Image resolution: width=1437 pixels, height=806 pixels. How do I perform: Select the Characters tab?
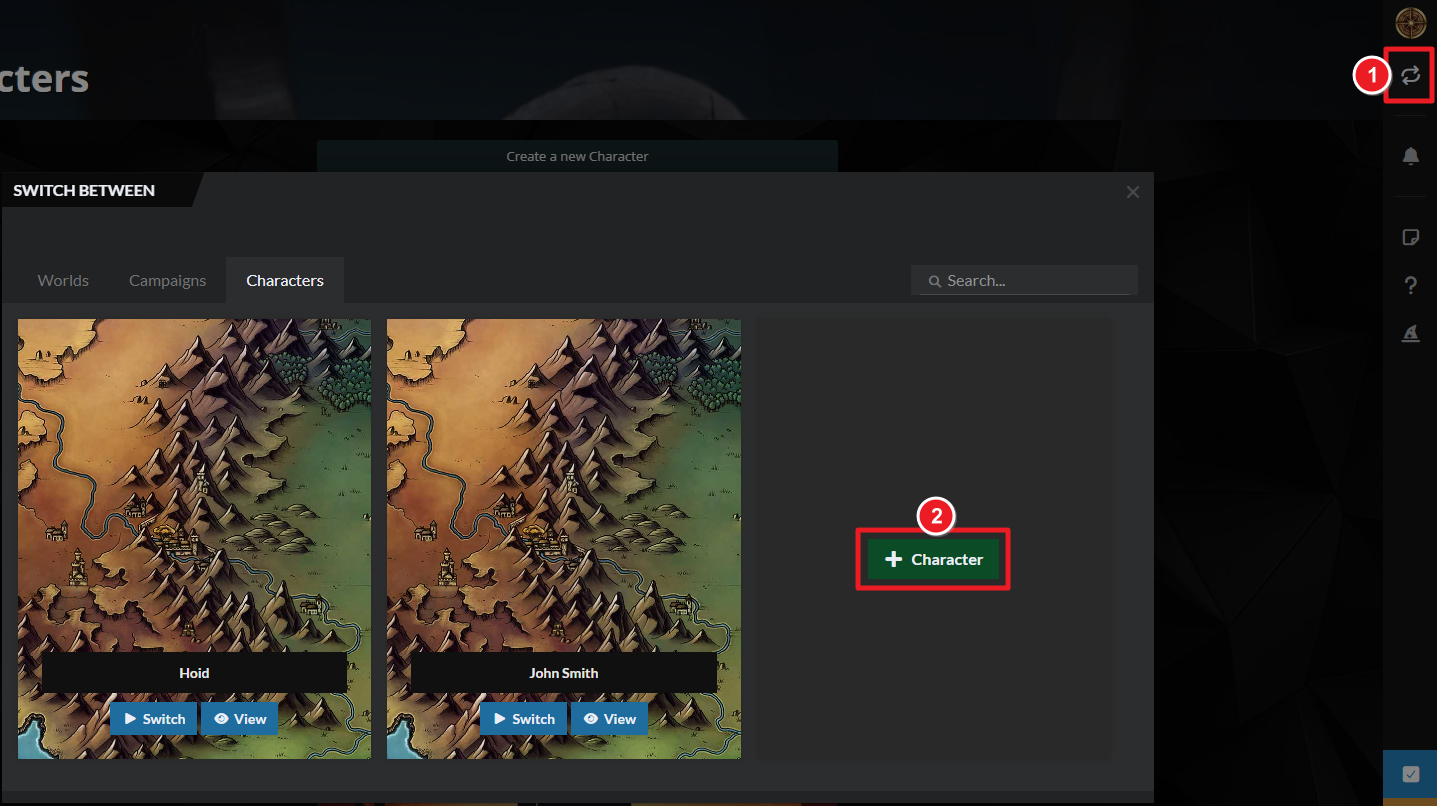285,280
